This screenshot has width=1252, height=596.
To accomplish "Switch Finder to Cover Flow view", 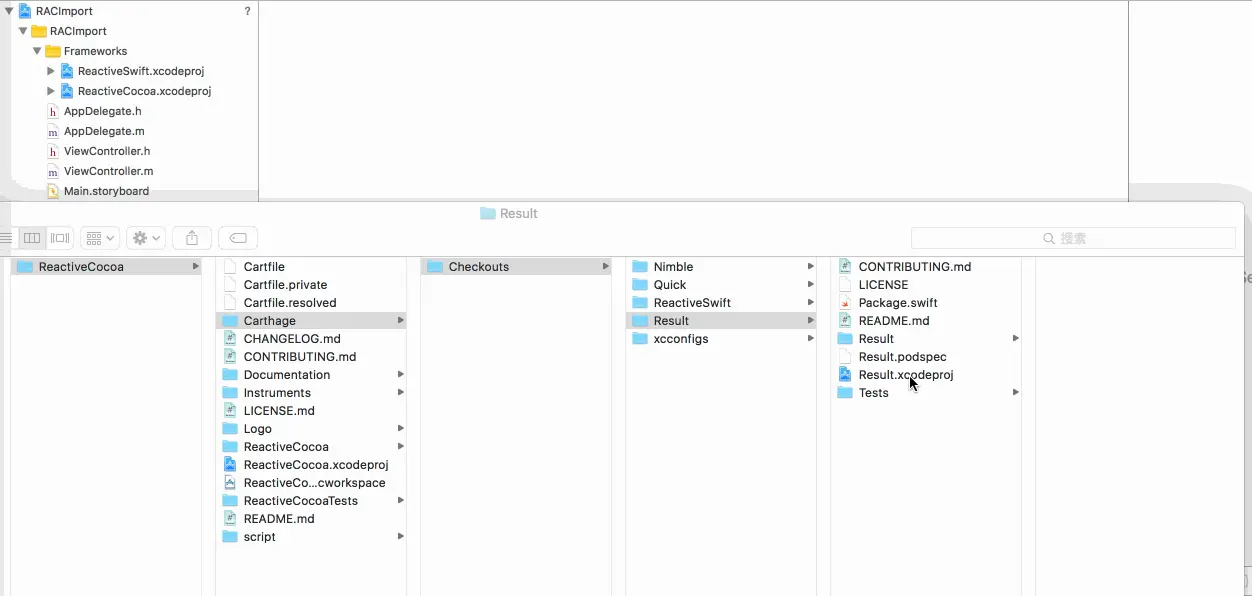I will coord(60,238).
